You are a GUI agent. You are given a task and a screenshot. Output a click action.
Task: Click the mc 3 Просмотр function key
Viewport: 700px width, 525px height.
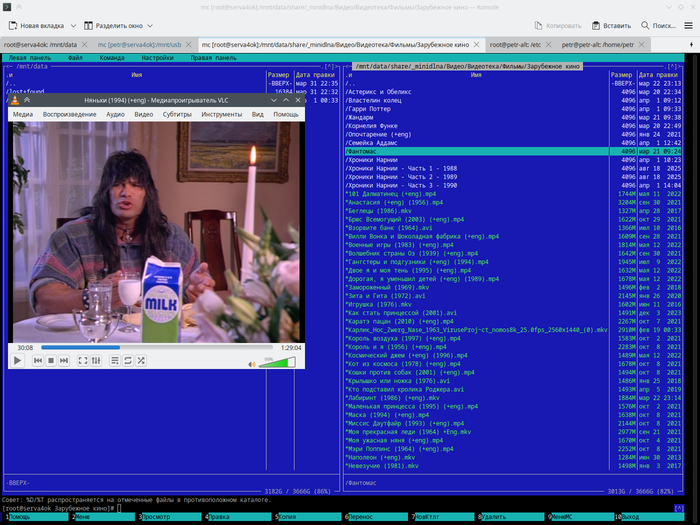[x=172, y=517]
